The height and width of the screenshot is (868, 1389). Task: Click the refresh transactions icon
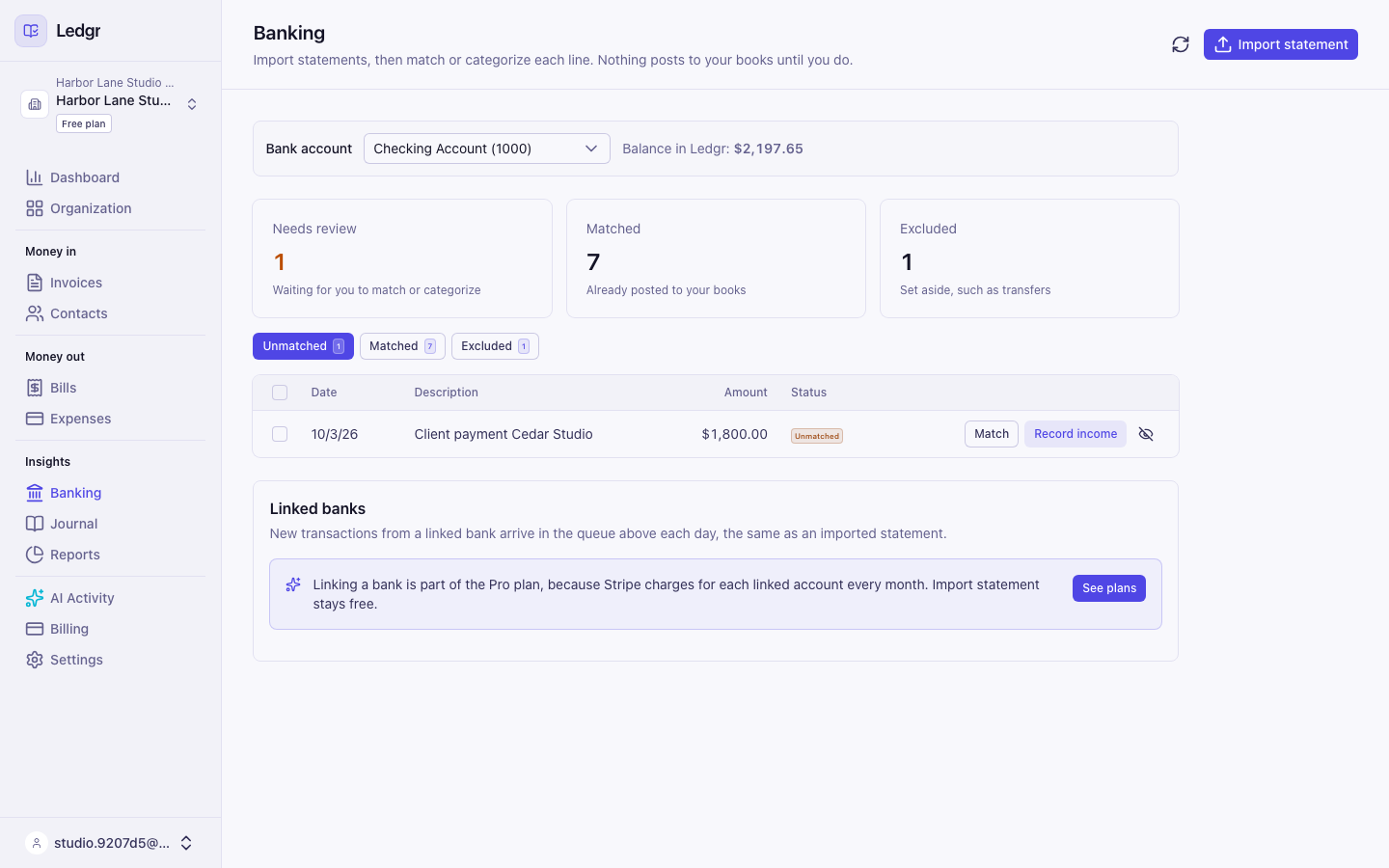[1181, 44]
